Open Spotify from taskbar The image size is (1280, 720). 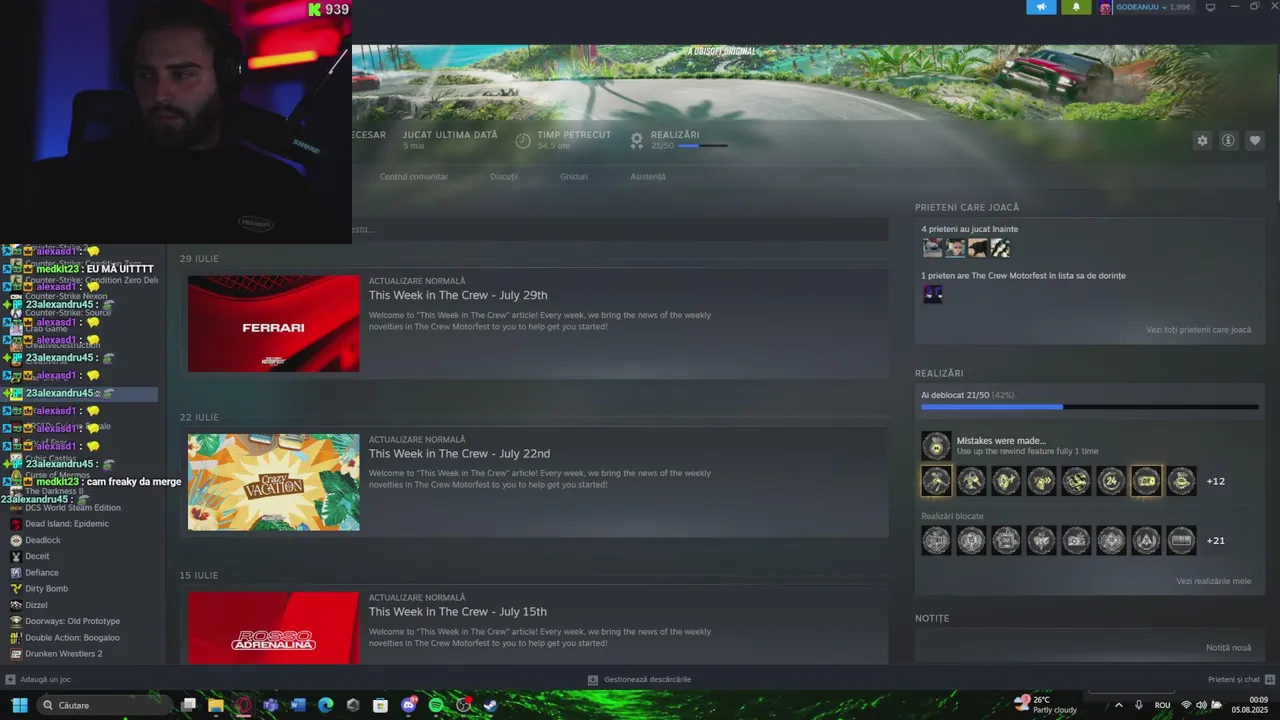pos(436,705)
